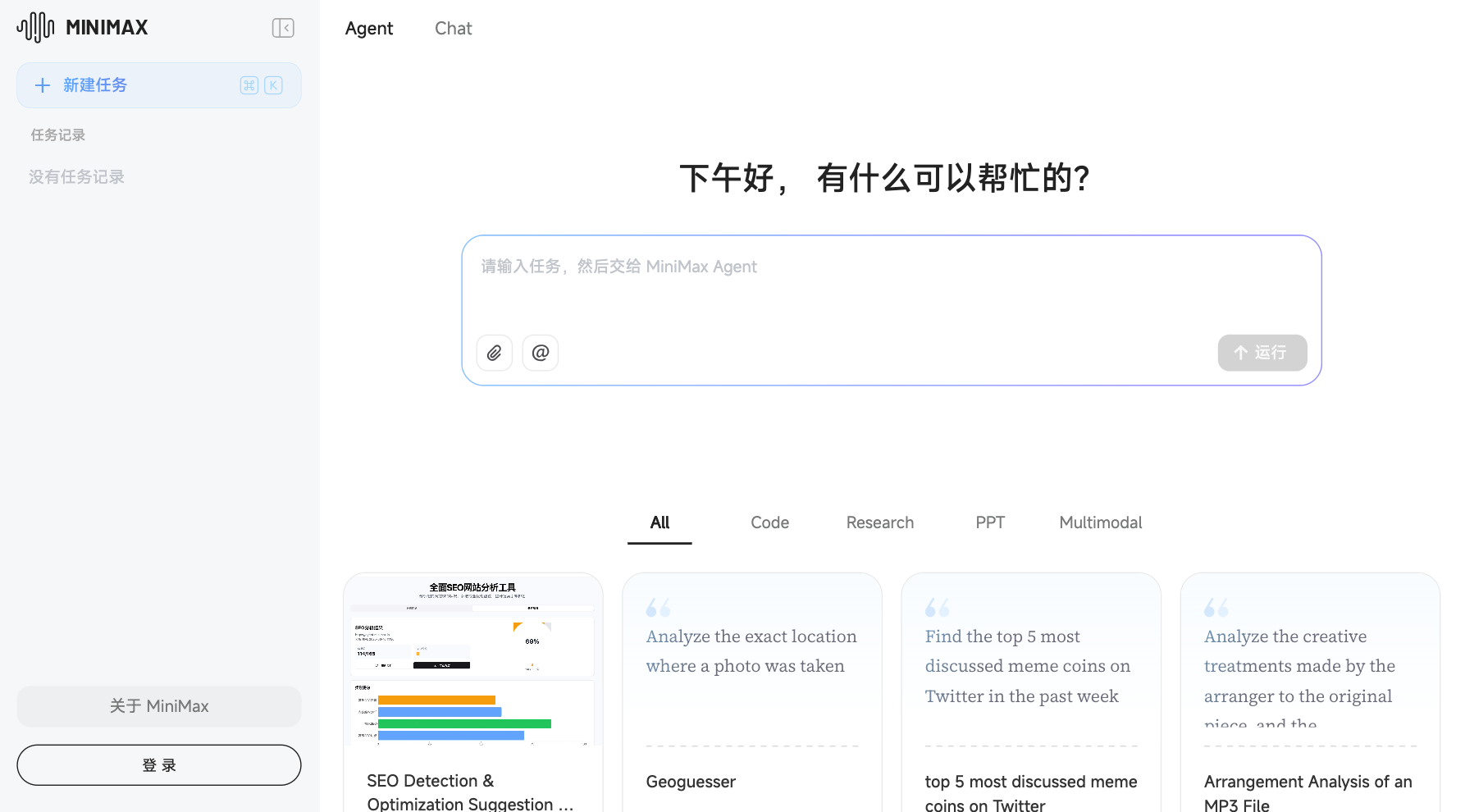
Task: Click the quote icon on Arrangement Analysis card
Action: pyautogui.click(x=1216, y=608)
